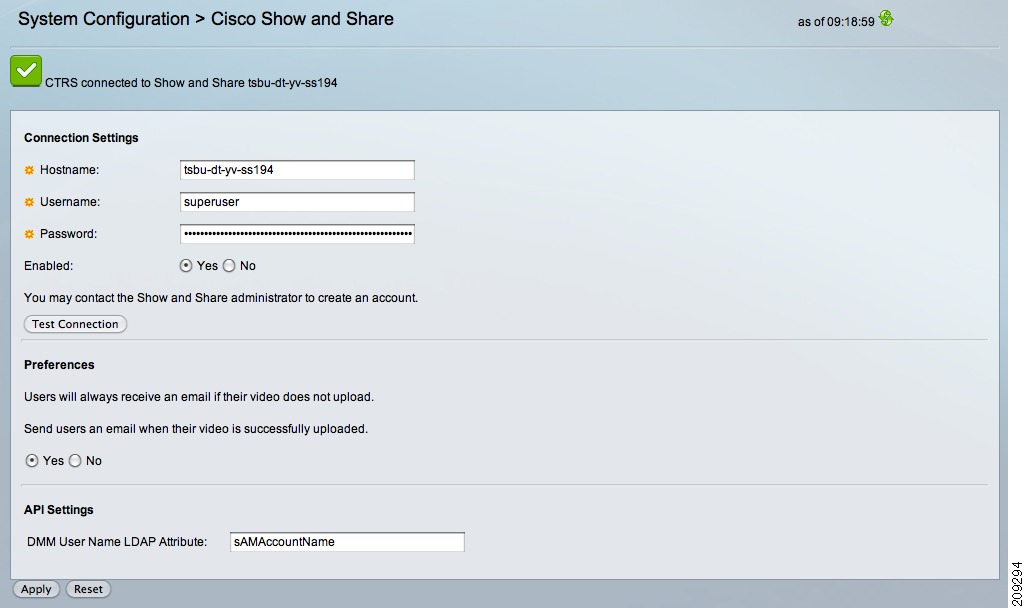Image resolution: width=1025 pixels, height=608 pixels.
Task: Click the 'Preferences' section heading
Action: coord(59,365)
